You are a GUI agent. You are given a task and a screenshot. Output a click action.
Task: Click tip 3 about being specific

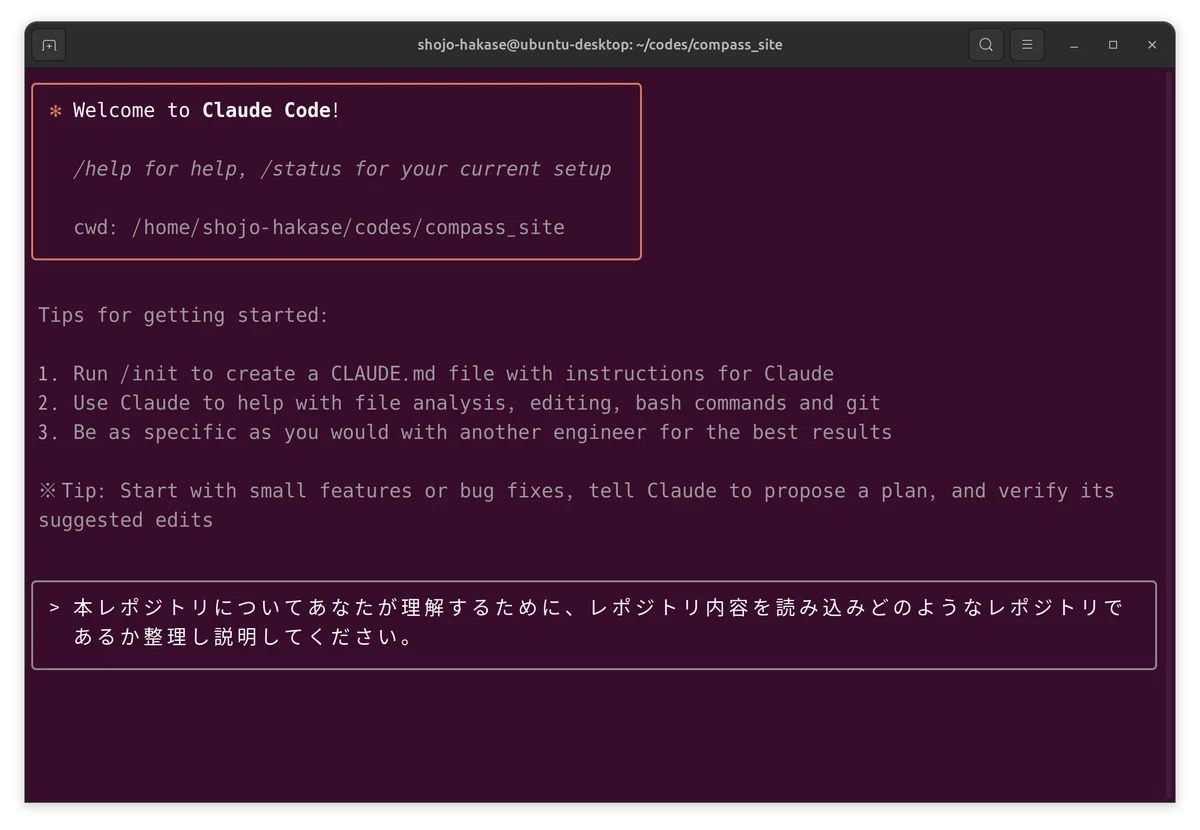pos(465,433)
